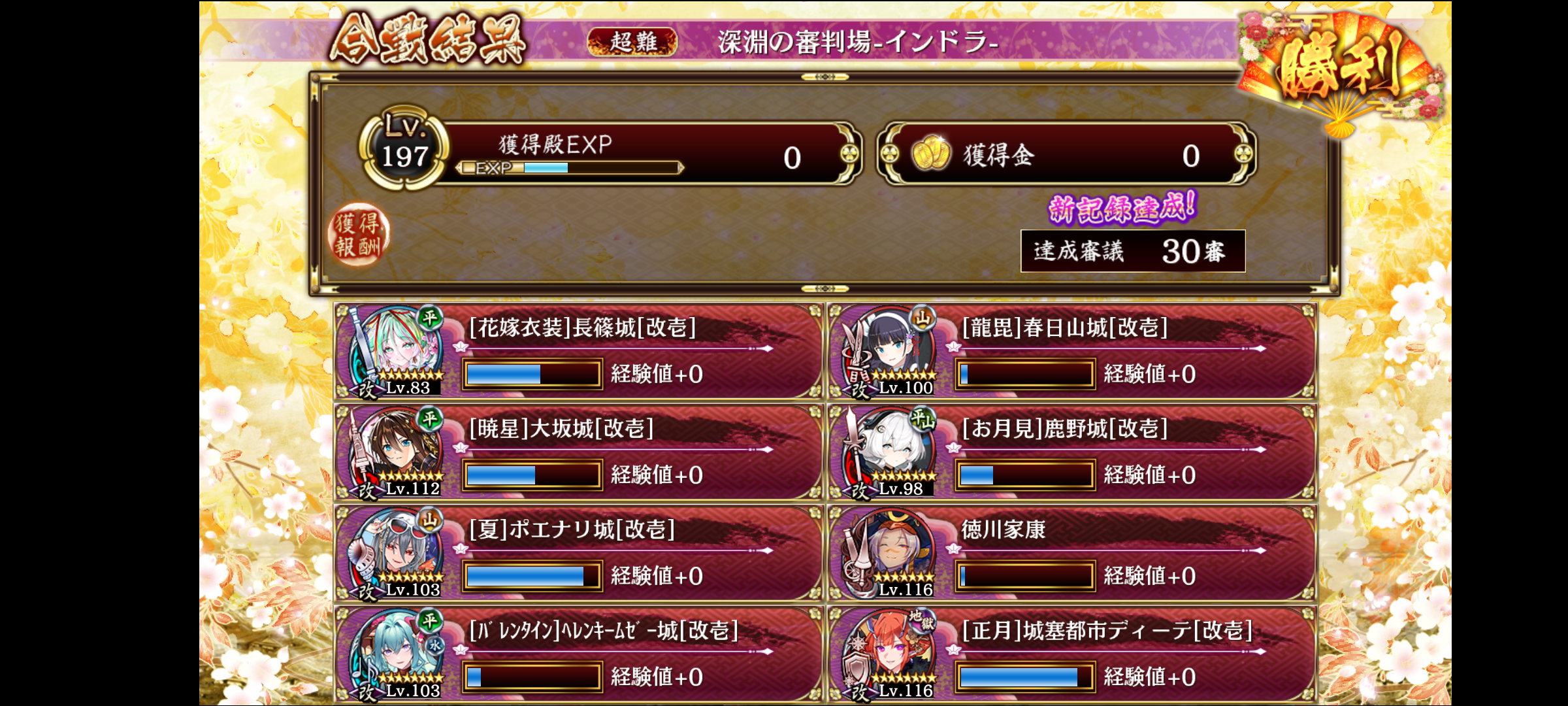This screenshot has height=706, width=1568.
Task: Click the 長篠城 experience bar
Action: [x=532, y=375]
